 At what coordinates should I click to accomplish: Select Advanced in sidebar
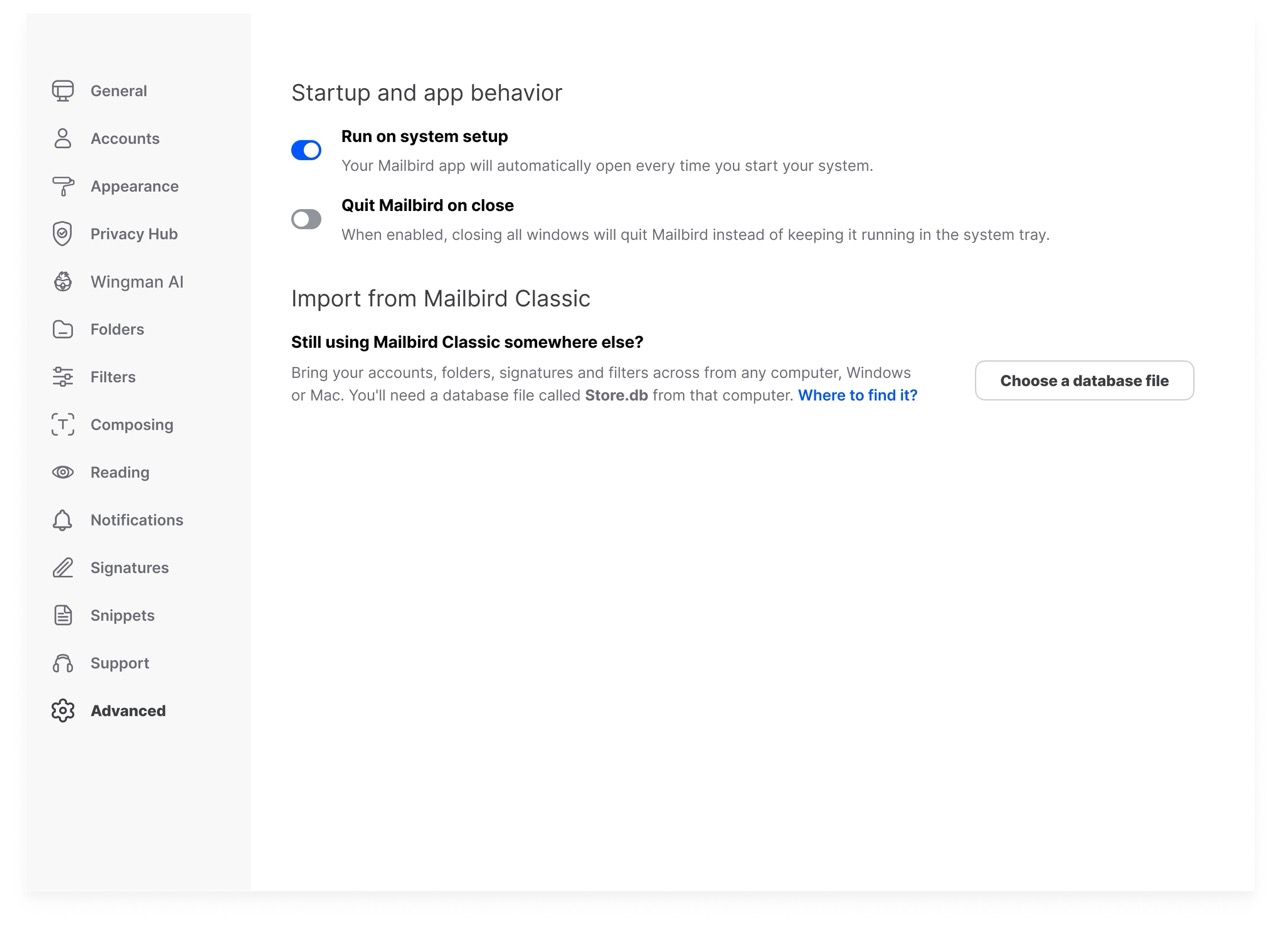(128, 711)
